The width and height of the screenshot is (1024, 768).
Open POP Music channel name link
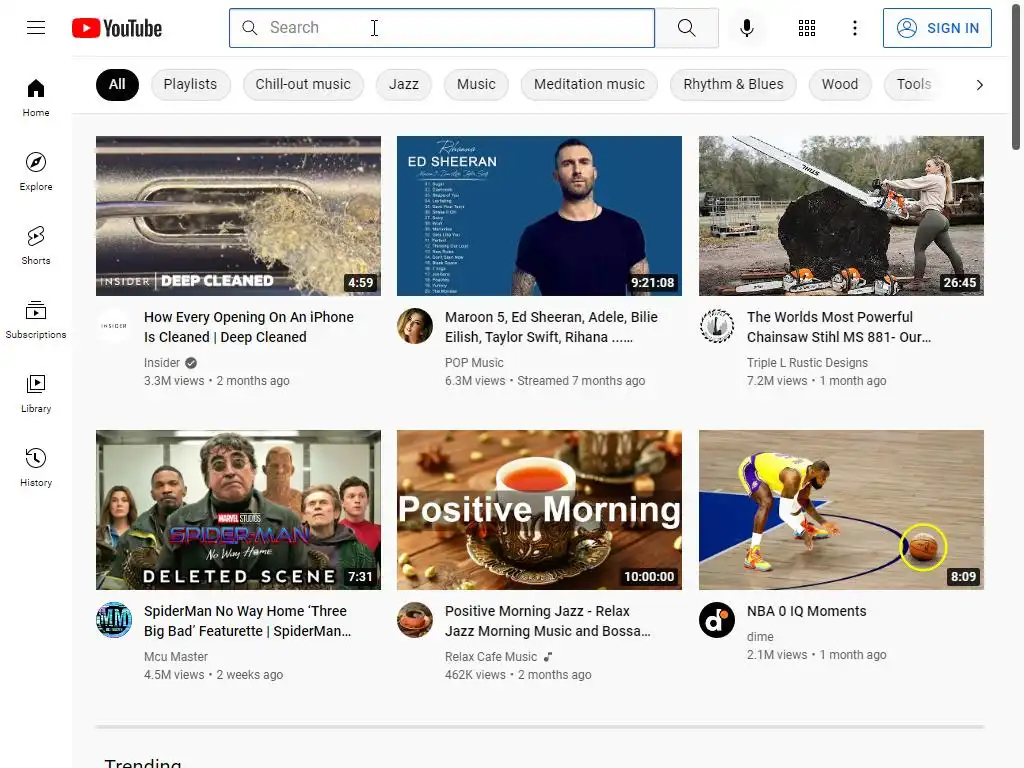point(474,363)
